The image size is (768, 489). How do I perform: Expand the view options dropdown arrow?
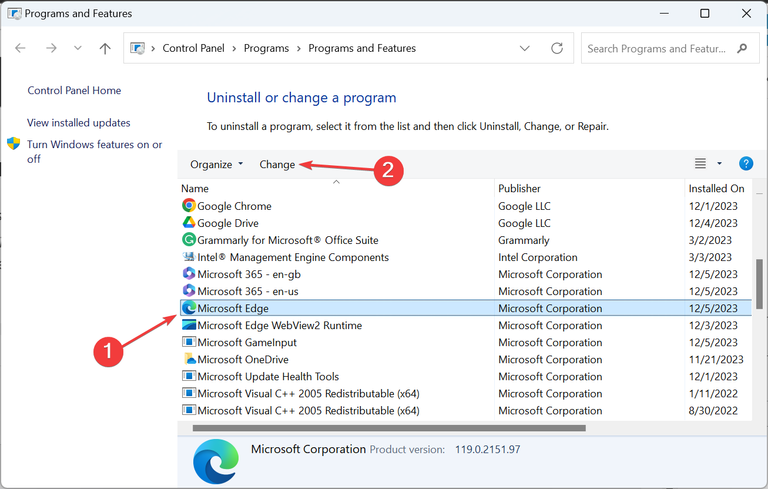(719, 164)
